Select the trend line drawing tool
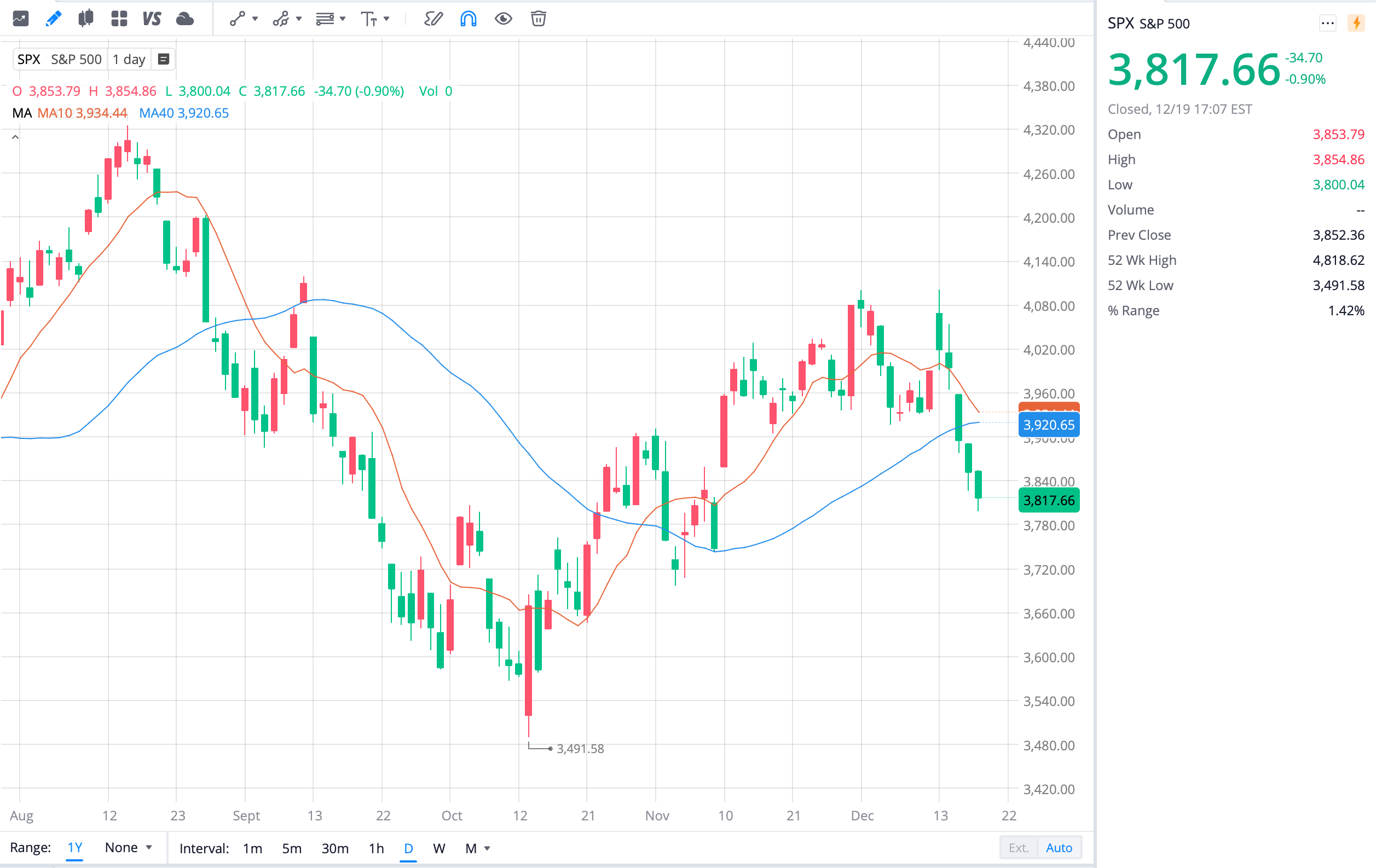Viewport: 1376px width, 868px height. (x=237, y=19)
